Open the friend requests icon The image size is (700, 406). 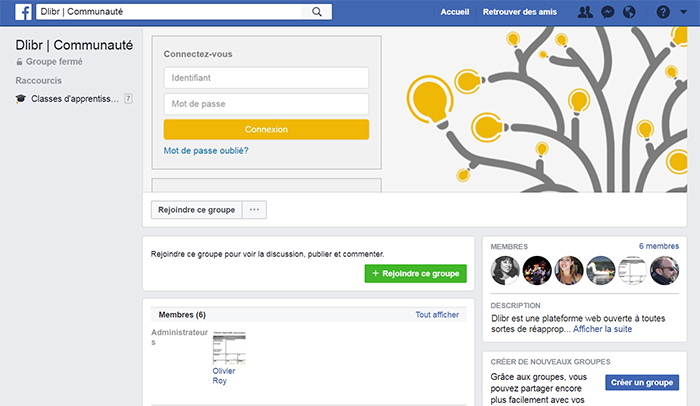585,12
